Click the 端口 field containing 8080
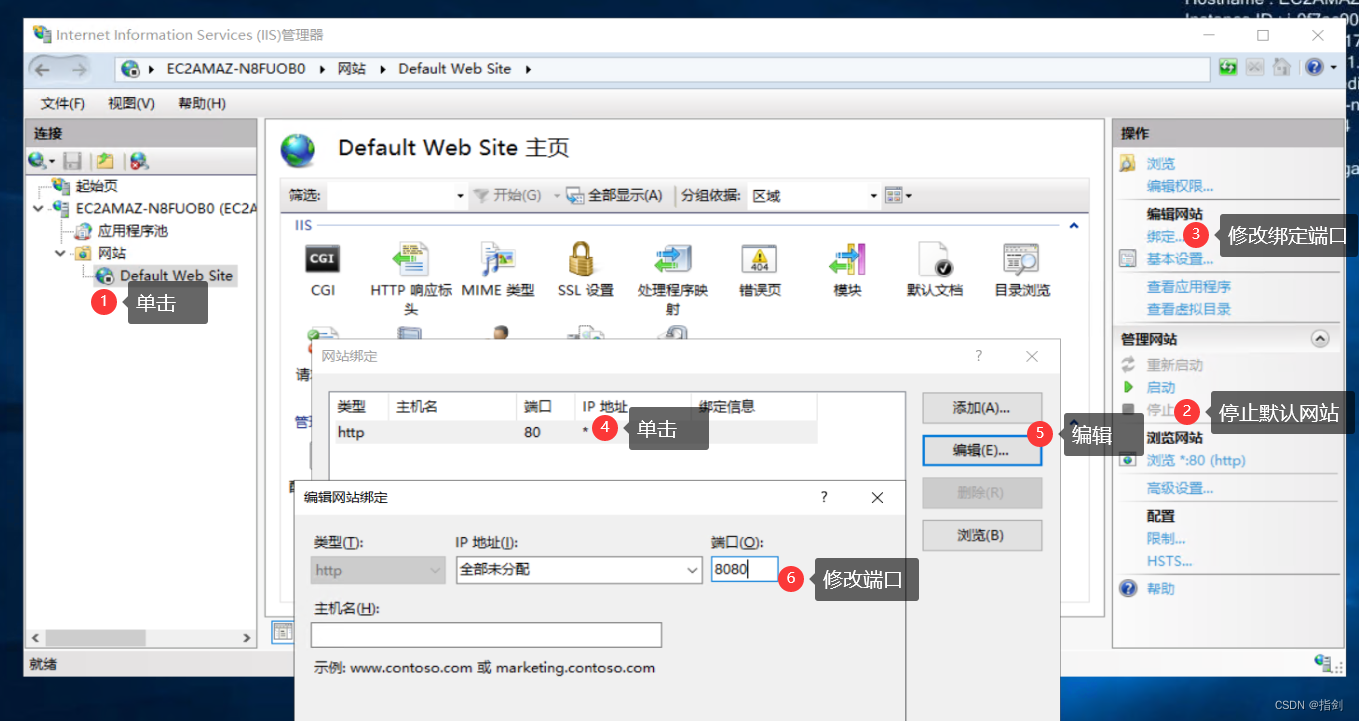This screenshot has height=721, width=1359. pyautogui.click(x=744, y=570)
